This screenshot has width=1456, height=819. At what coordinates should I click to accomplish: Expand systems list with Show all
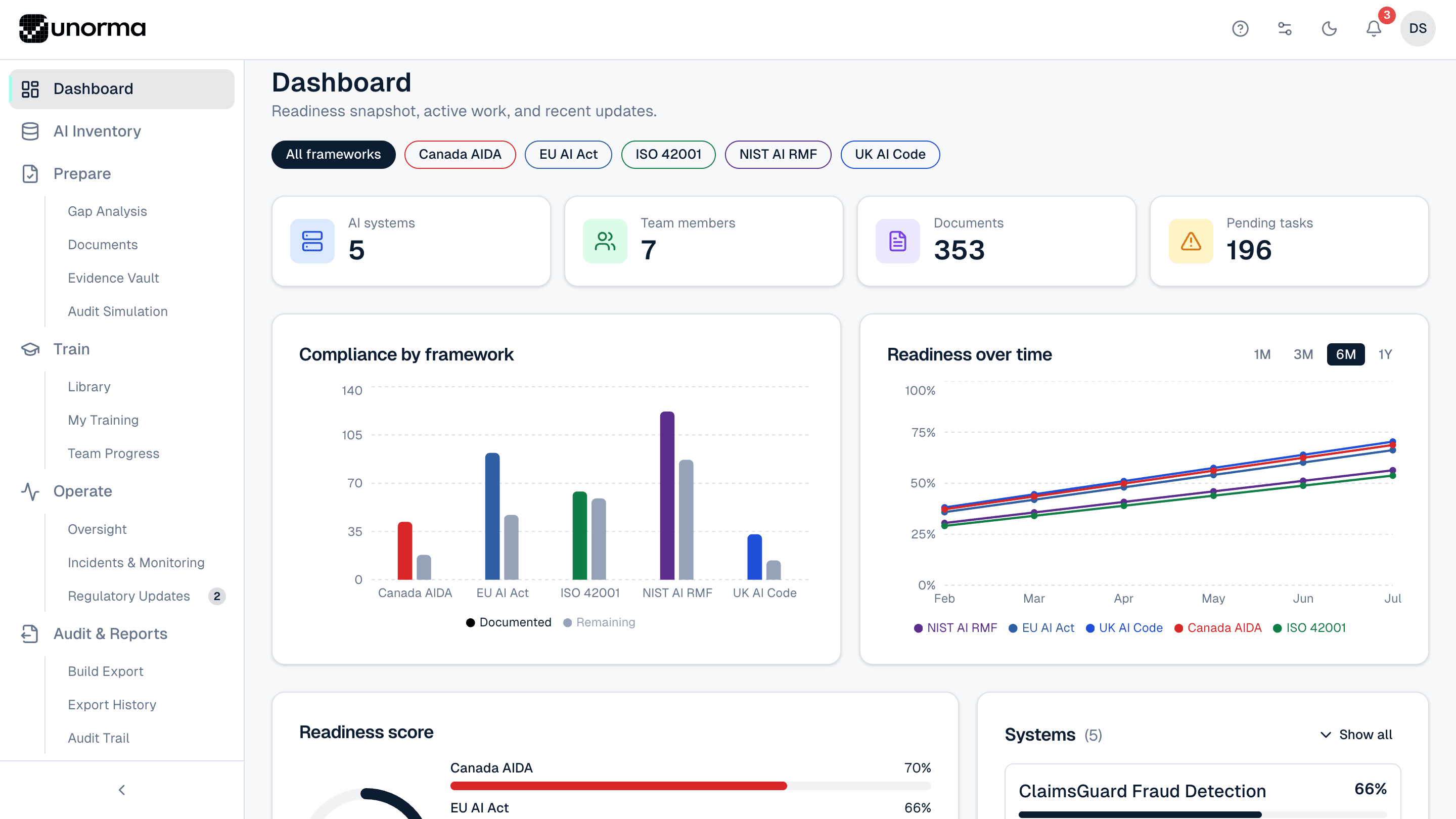pyautogui.click(x=1356, y=734)
